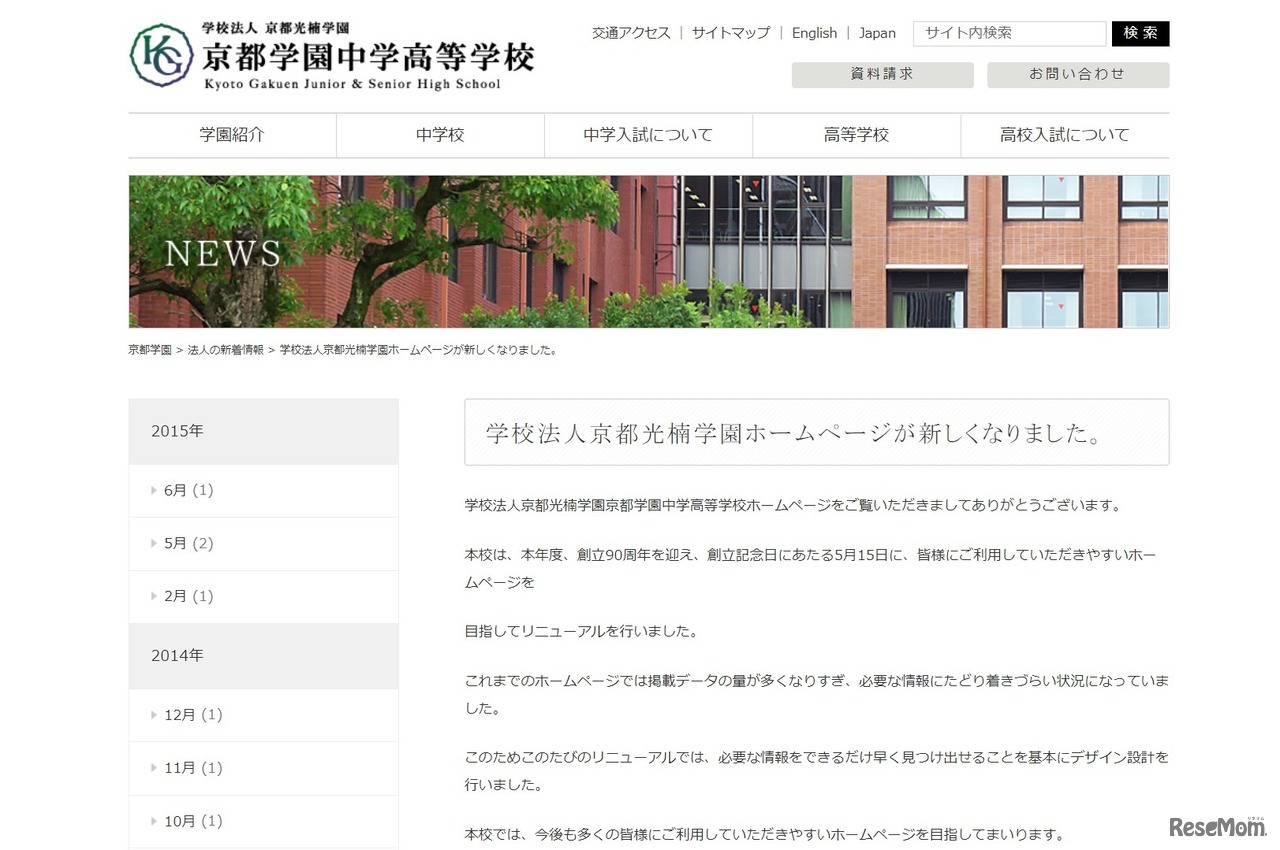
Task: Click the arrow icon beside 2月 (1)
Action: (x=156, y=596)
